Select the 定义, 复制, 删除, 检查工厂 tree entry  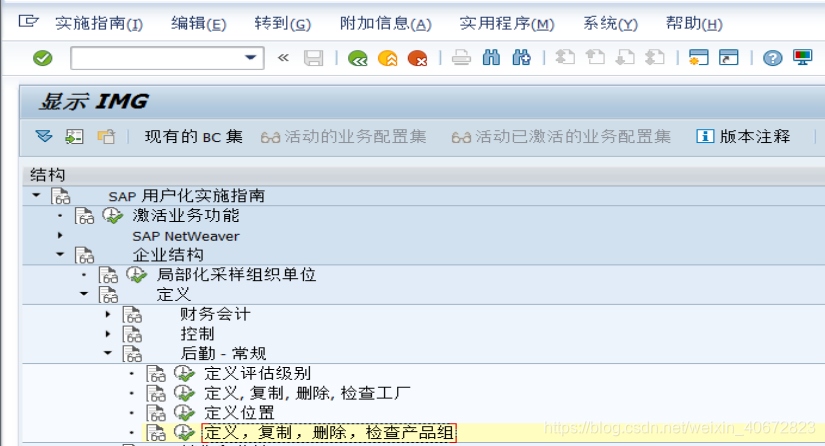(307, 393)
